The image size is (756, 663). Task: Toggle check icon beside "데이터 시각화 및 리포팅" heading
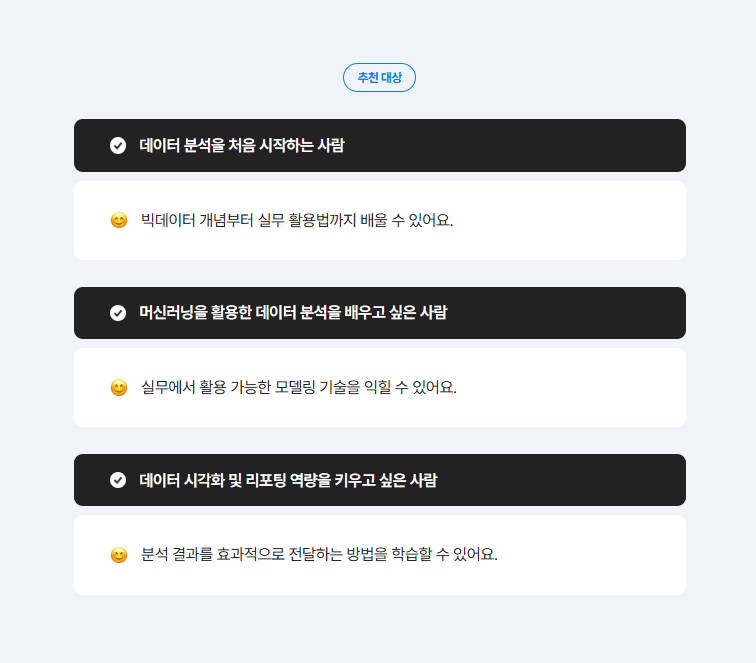click(x=118, y=480)
